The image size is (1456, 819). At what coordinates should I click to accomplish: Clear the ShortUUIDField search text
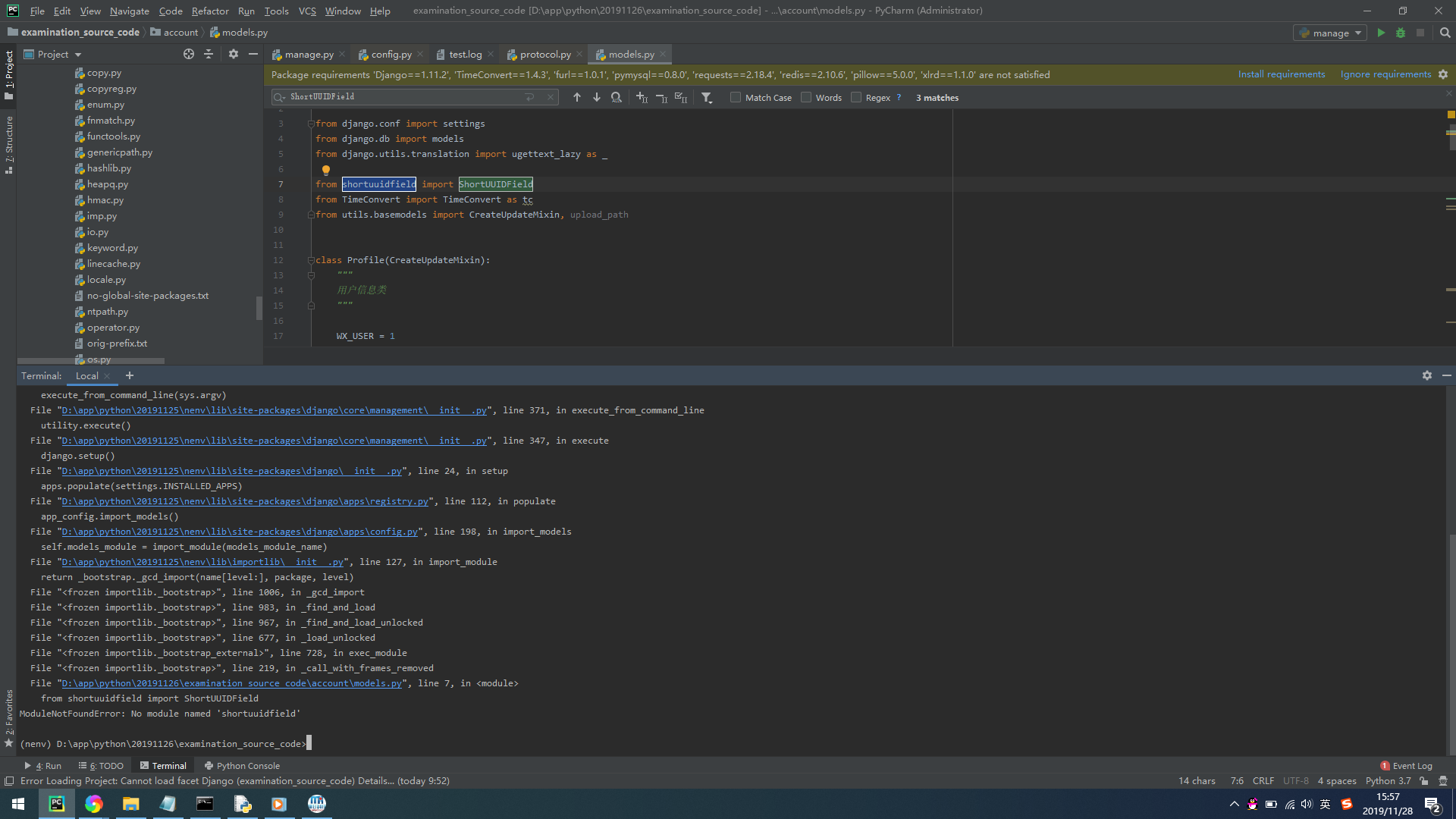click(x=551, y=97)
